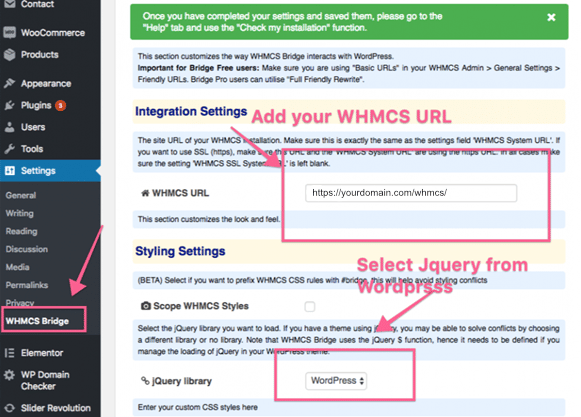The image size is (581, 417).
Task: Click the Users person icon
Action: (x=10, y=127)
